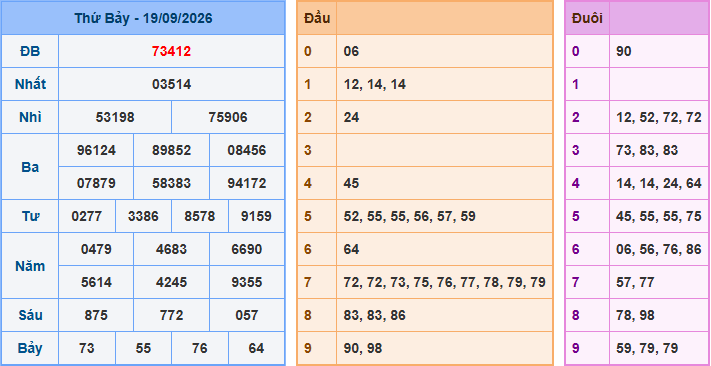Screen dimensions: 711x366
Task: Click Đuôi values 45, 55, 55, 75
Action: [658, 216]
